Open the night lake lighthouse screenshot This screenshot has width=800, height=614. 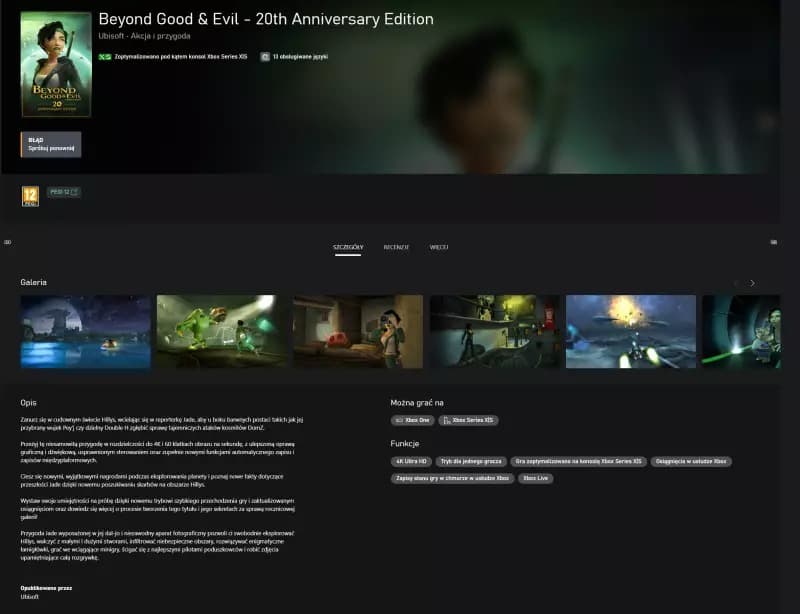click(x=86, y=331)
